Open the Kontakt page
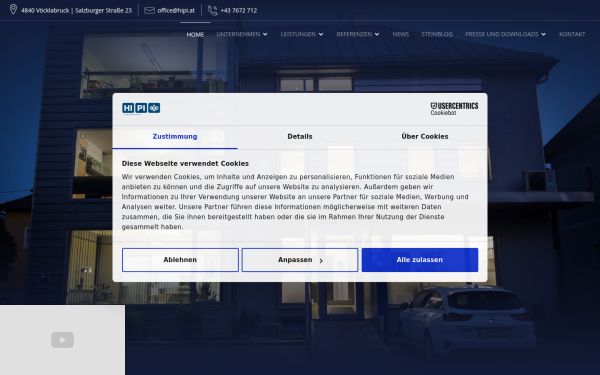The height and width of the screenshot is (375, 600). pos(572,34)
